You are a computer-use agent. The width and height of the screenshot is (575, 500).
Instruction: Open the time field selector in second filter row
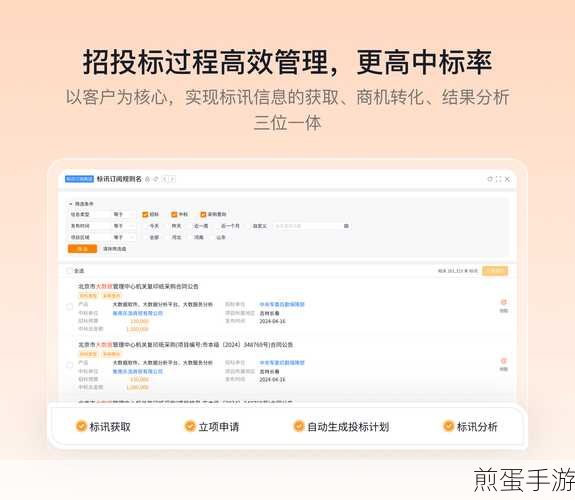[89, 226]
